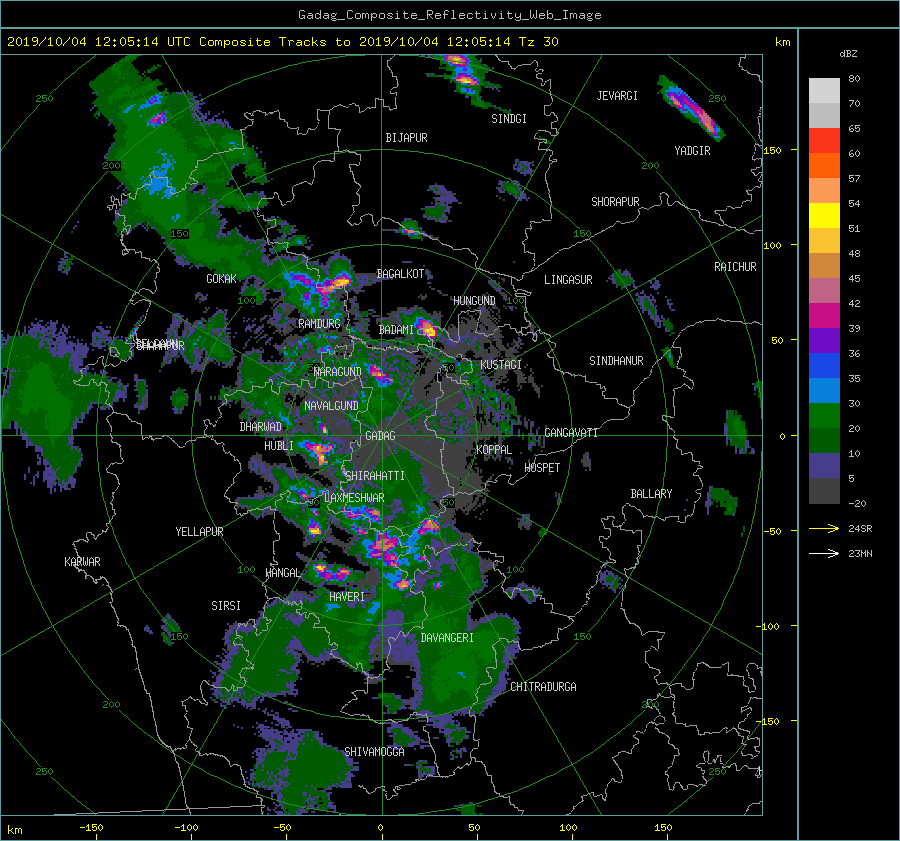Pick the red 60 dBZ legend swatch
900x841 pixels.
click(824, 140)
